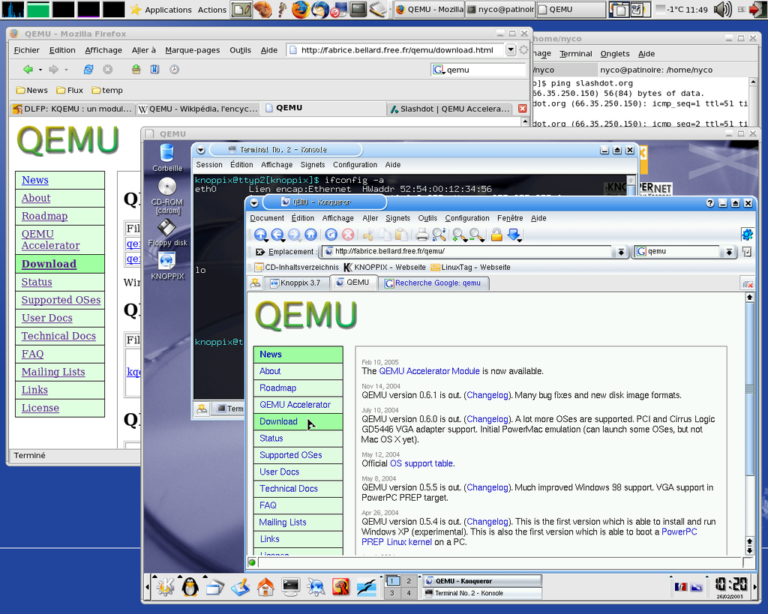This screenshot has height=614, width=768.
Task: Click the Firefox Reload icon
Action: tap(89, 70)
